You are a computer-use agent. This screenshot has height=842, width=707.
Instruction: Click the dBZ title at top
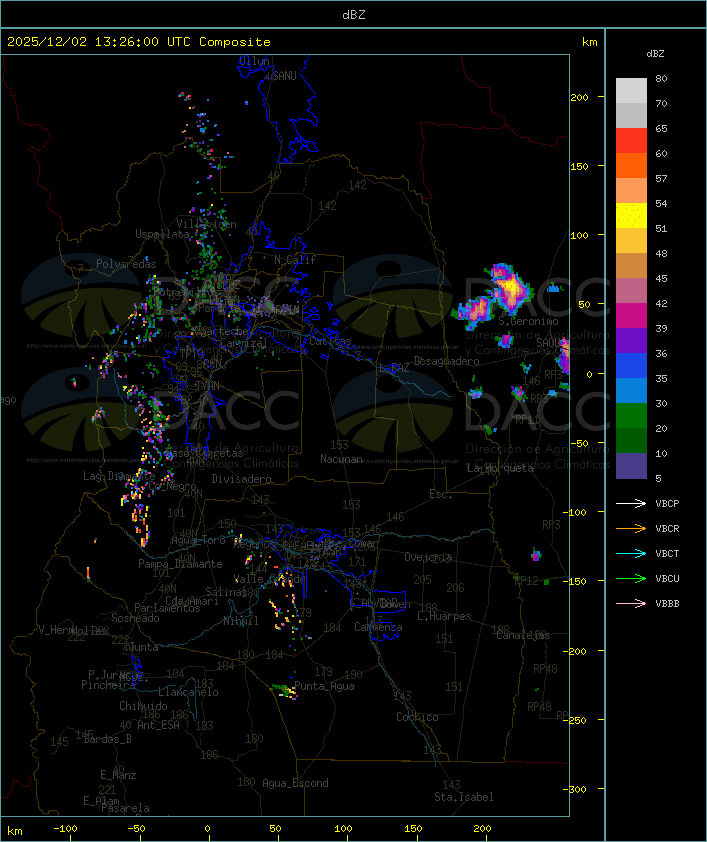(354, 15)
